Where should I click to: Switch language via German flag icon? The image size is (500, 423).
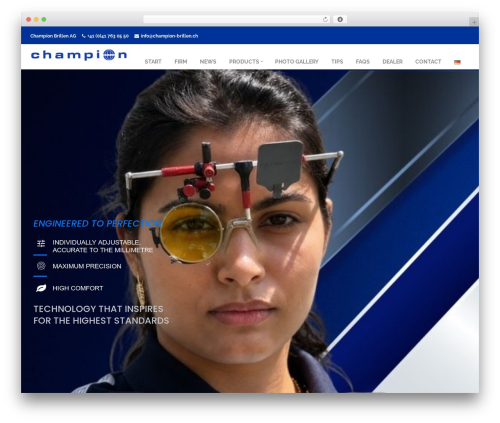tap(457, 62)
